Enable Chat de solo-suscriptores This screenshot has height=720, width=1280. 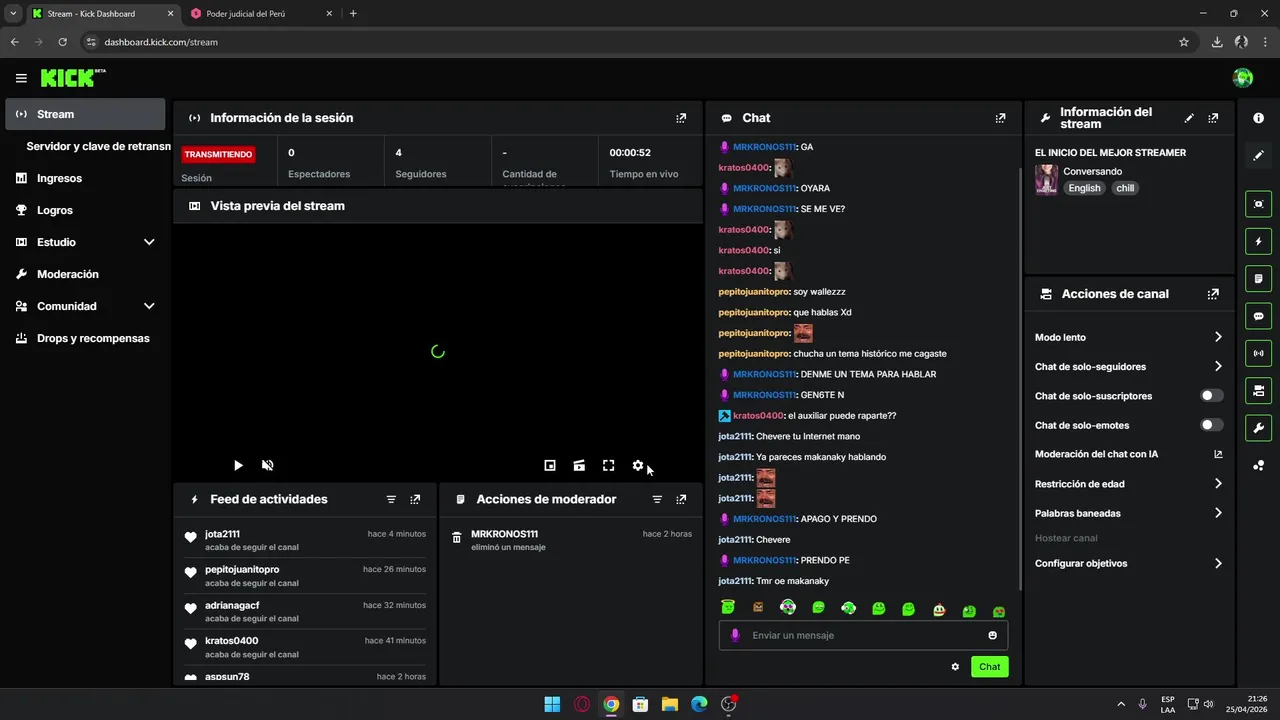(x=1211, y=396)
